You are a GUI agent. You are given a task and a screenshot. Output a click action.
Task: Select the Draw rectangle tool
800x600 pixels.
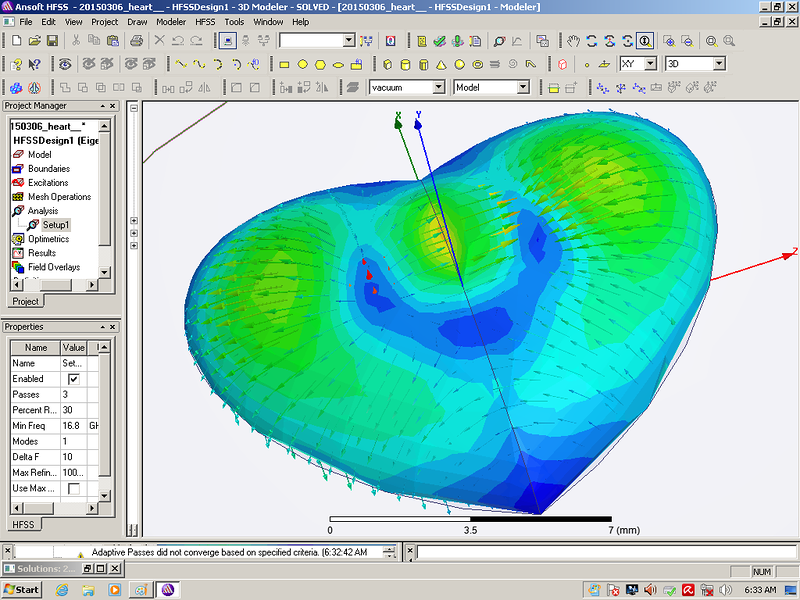tap(285, 64)
